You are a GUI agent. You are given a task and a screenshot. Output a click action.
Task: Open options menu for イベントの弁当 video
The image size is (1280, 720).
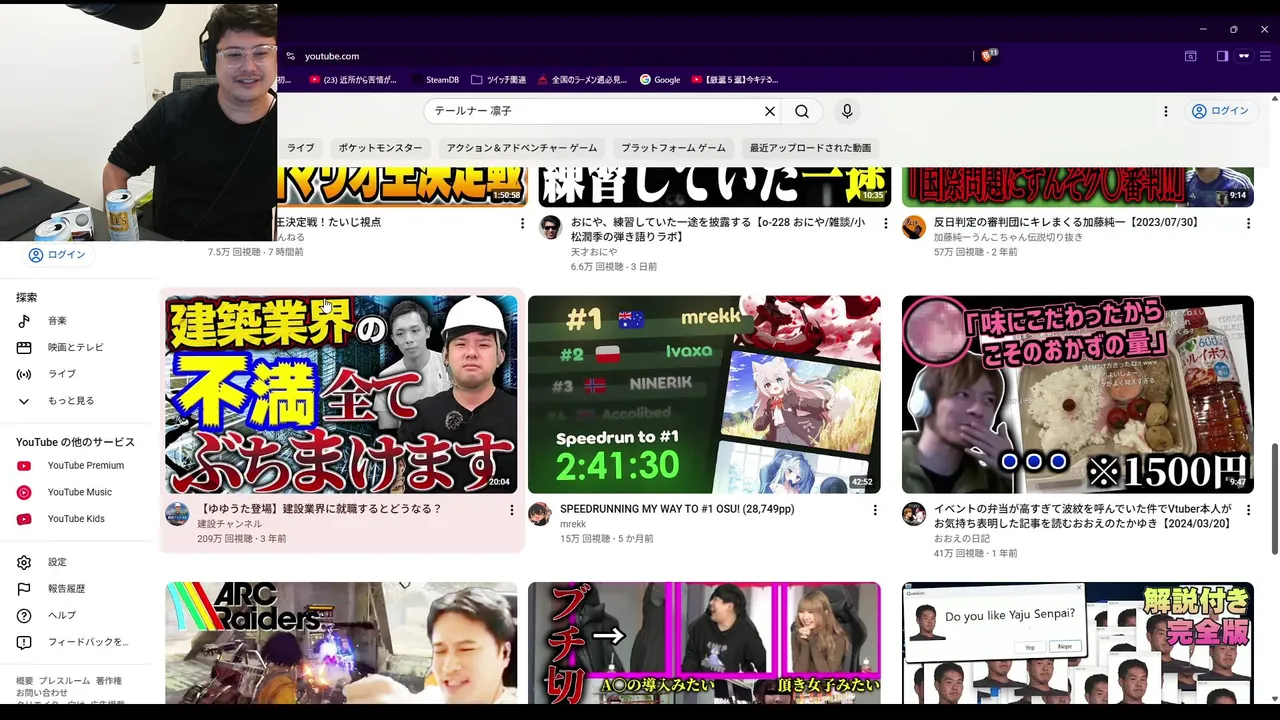(1248, 510)
